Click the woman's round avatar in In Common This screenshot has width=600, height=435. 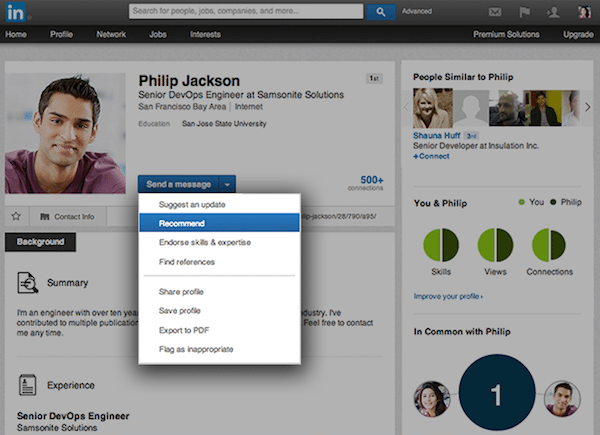pos(432,399)
